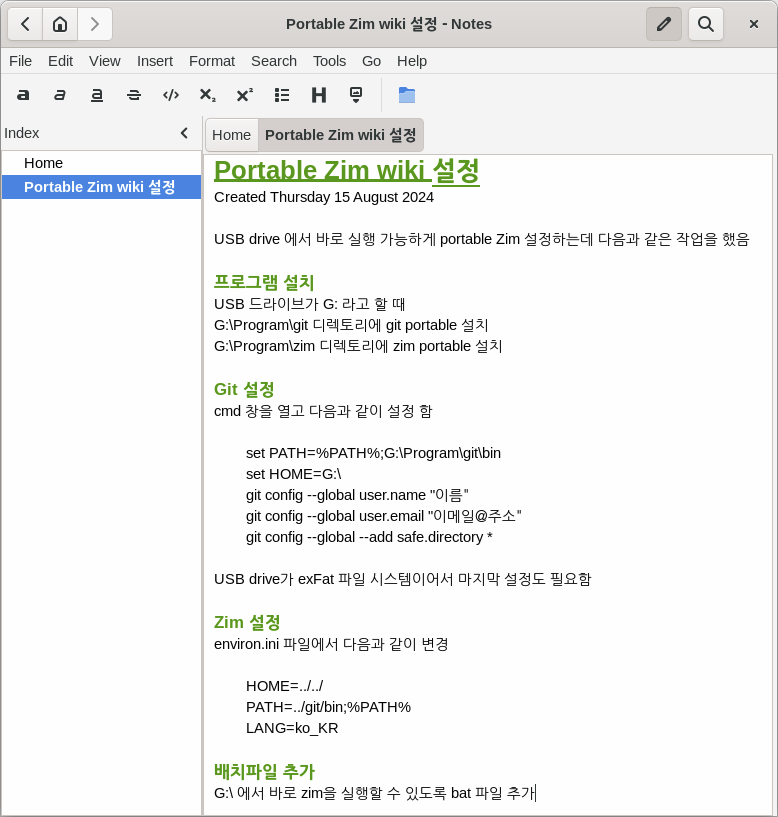Click the 프로그램 설치 heading
778x817 pixels.
pos(264,282)
